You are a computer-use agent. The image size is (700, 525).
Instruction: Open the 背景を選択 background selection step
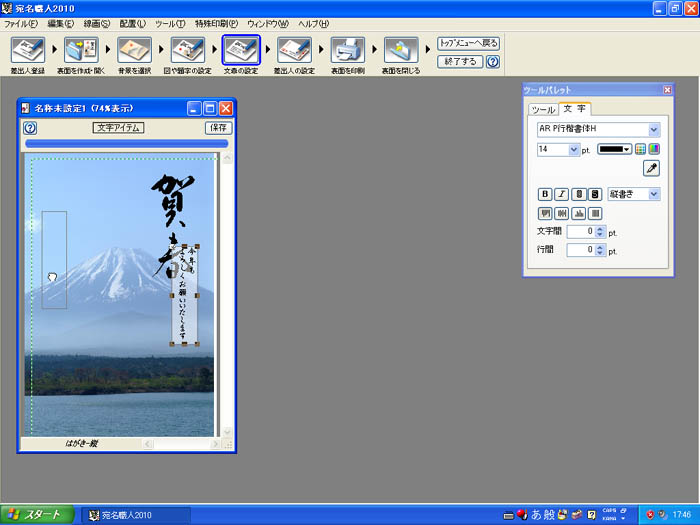[x=134, y=49]
